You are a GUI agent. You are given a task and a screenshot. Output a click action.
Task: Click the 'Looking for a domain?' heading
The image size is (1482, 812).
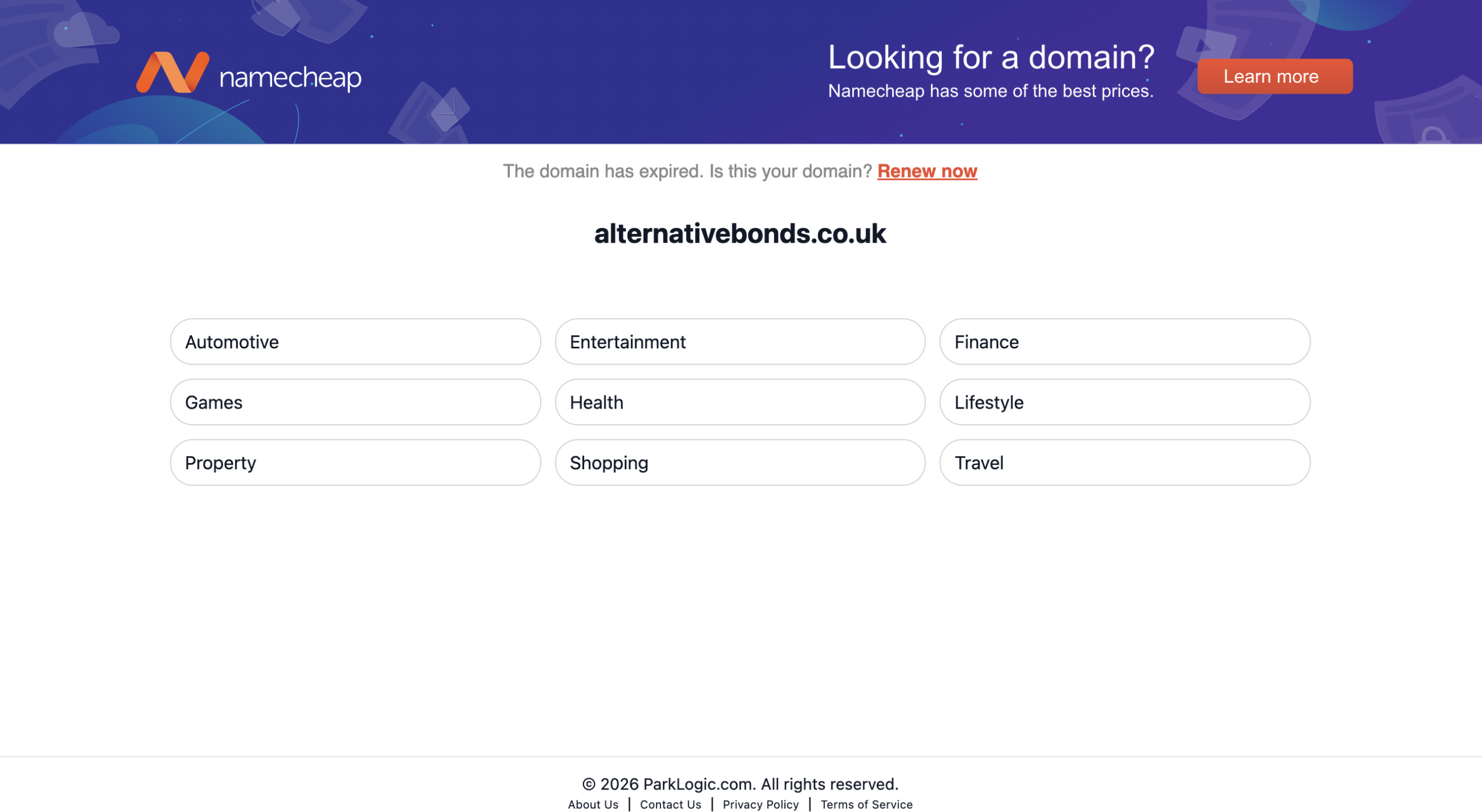pos(991,56)
